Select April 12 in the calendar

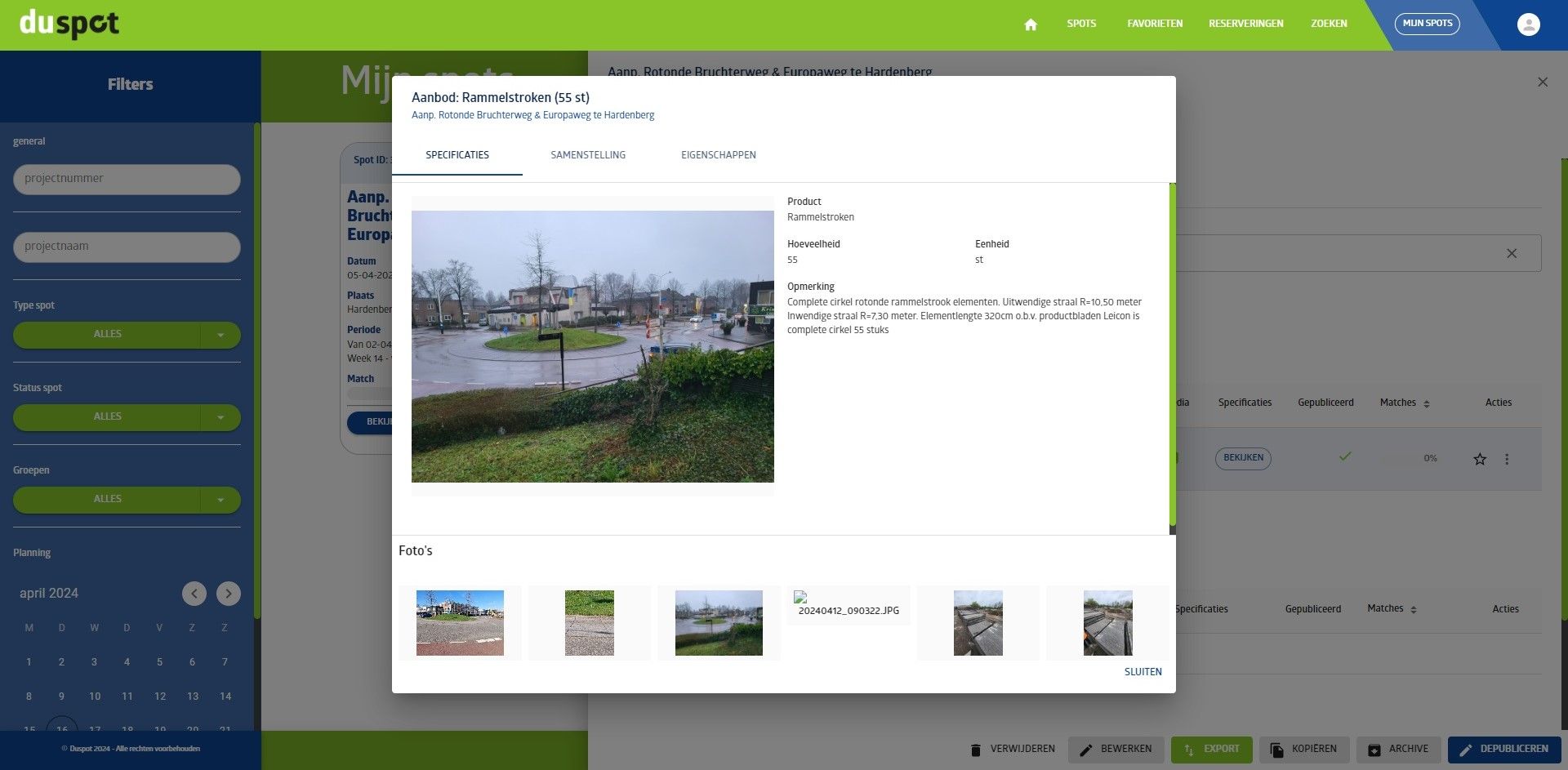[x=160, y=697]
